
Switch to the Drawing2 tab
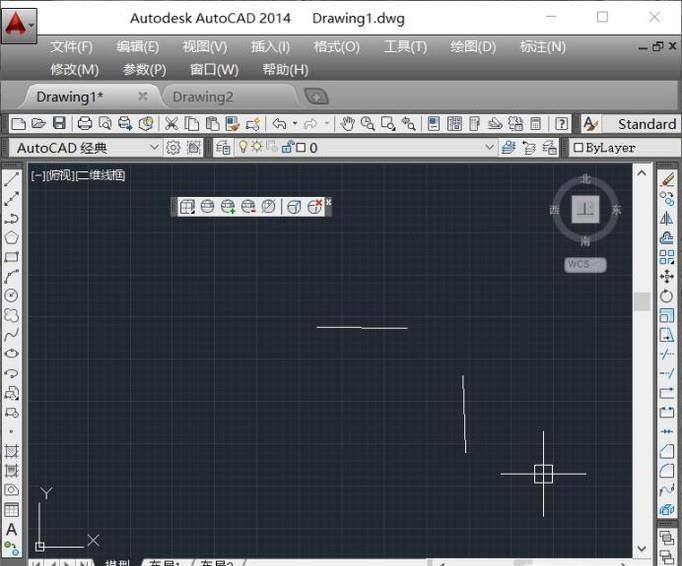[203, 97]
